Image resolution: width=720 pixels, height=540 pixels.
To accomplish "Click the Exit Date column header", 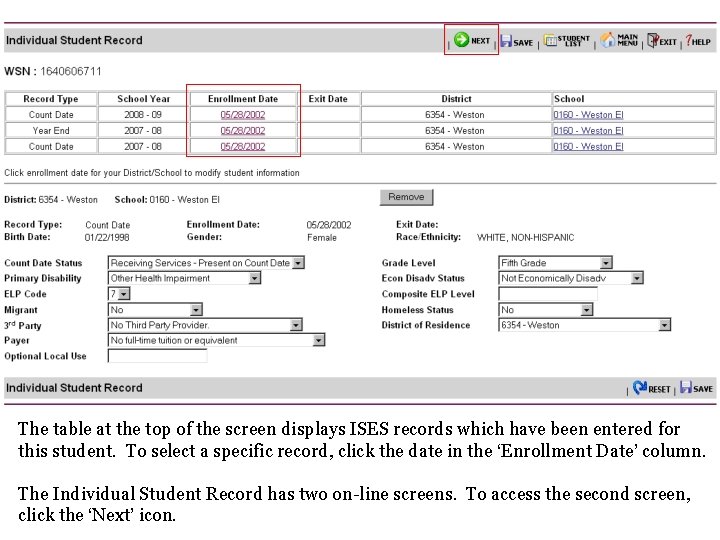I will pyautogui.click(x=328, y=99).
